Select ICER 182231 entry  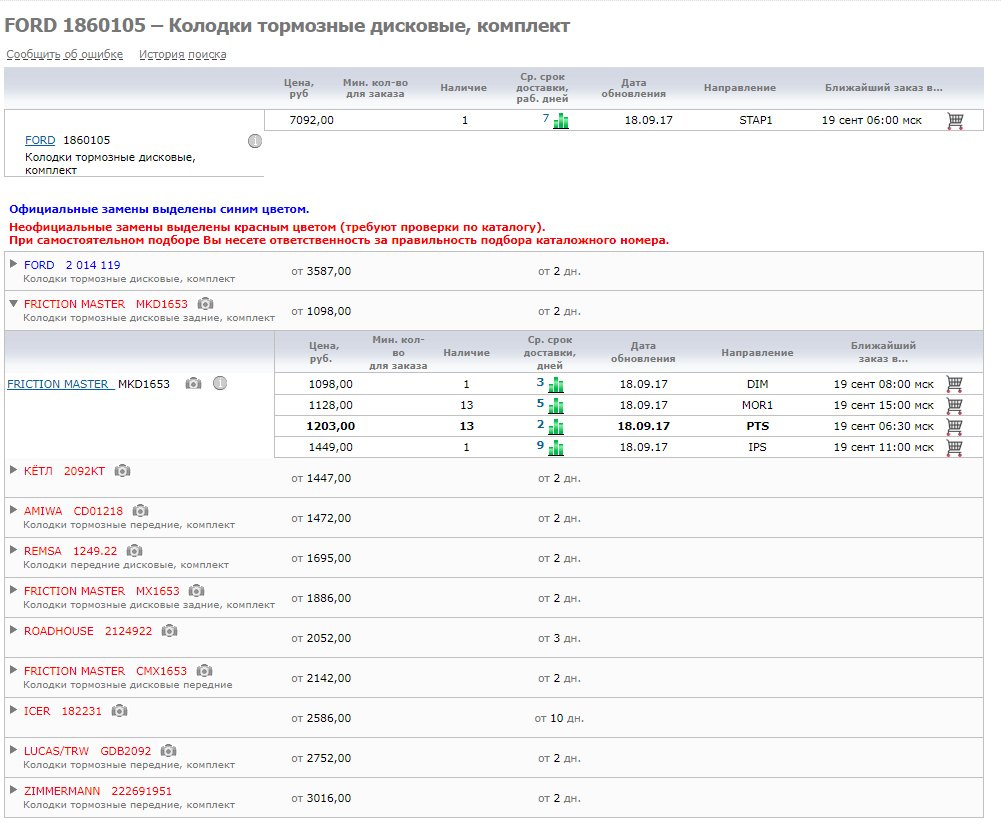(x=63, y=711)
